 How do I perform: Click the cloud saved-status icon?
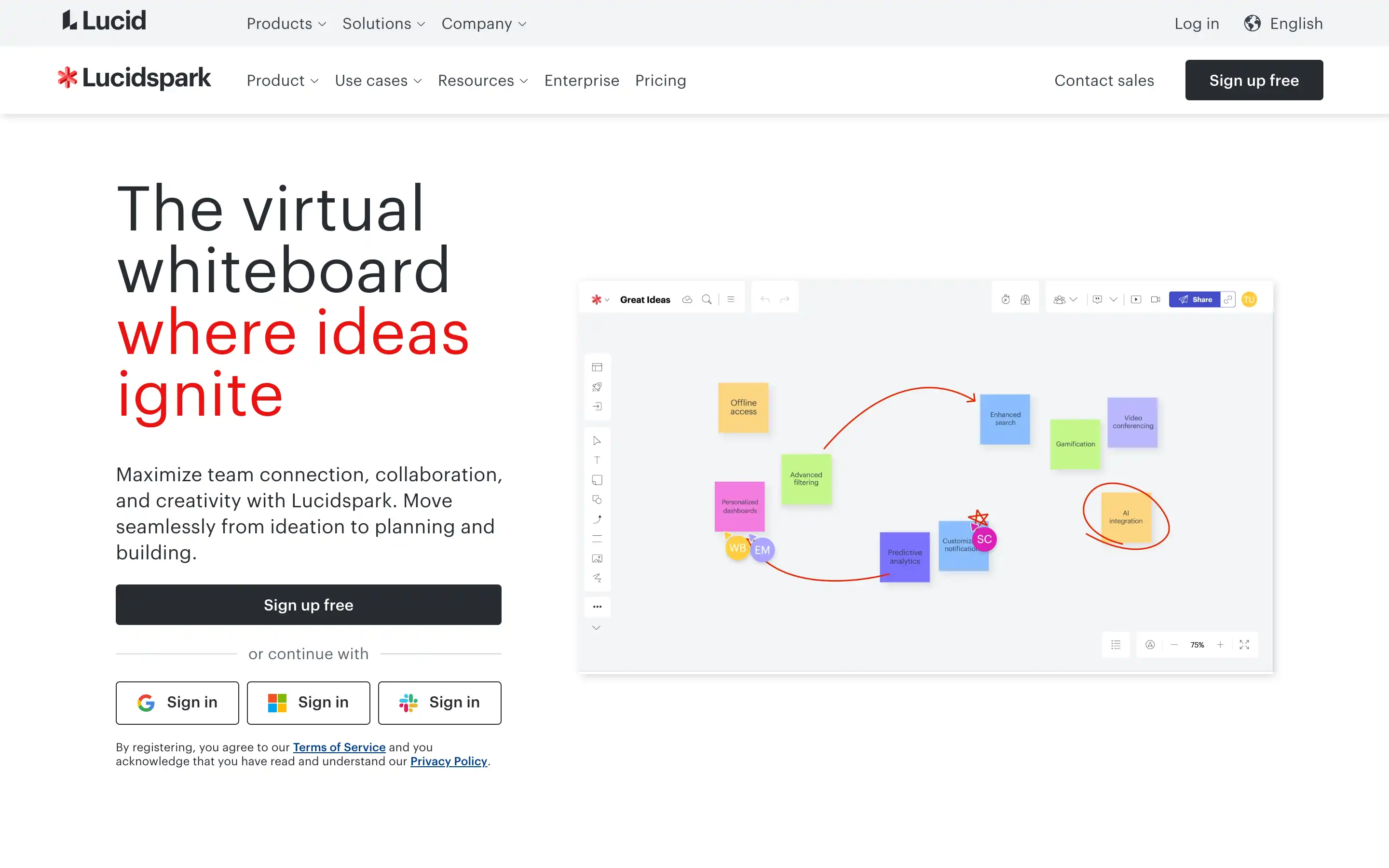(687, 299)
